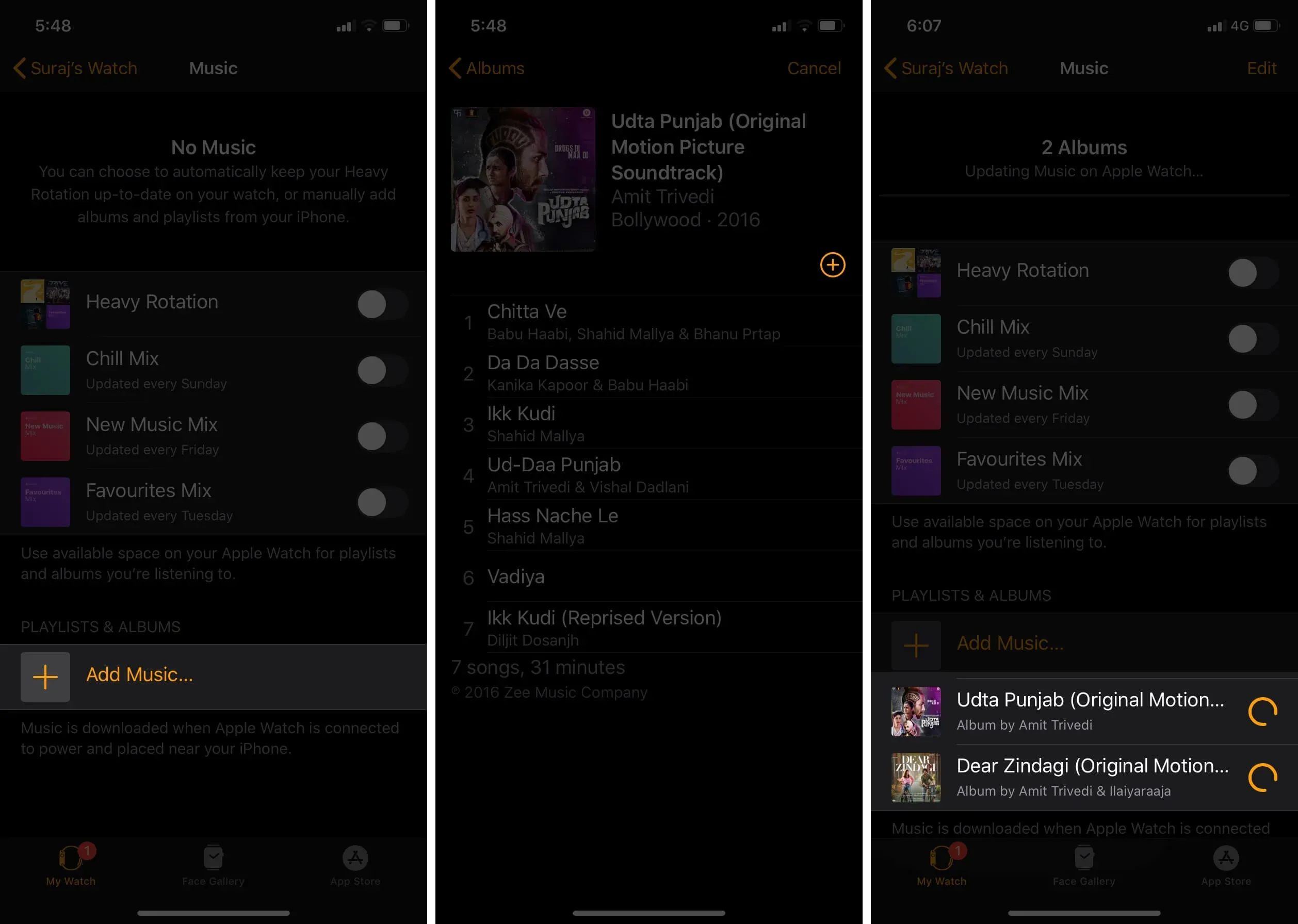The width and height of the screenshot is (1298, 924).
Task: Tap the plus icon on album view
Action: 832,264
